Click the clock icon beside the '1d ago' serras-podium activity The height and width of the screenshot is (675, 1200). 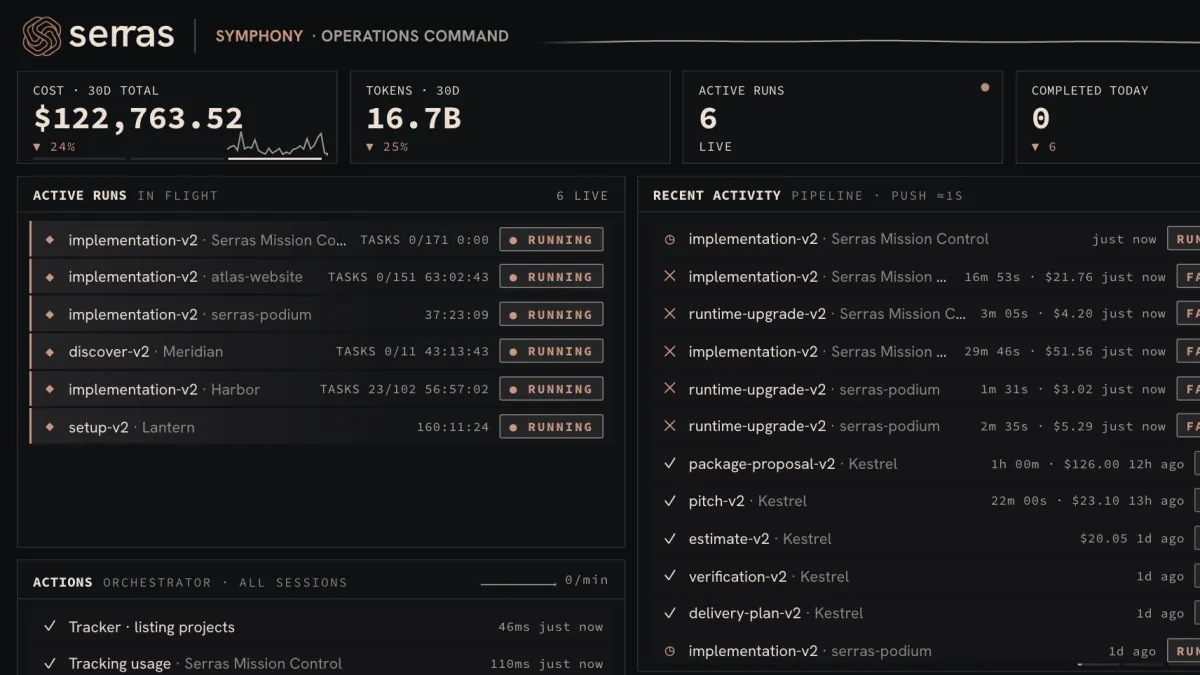670,651
